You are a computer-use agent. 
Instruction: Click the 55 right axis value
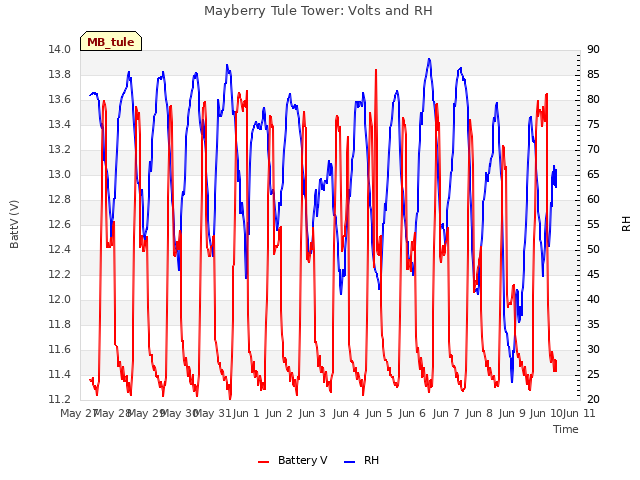pos(593,224)
